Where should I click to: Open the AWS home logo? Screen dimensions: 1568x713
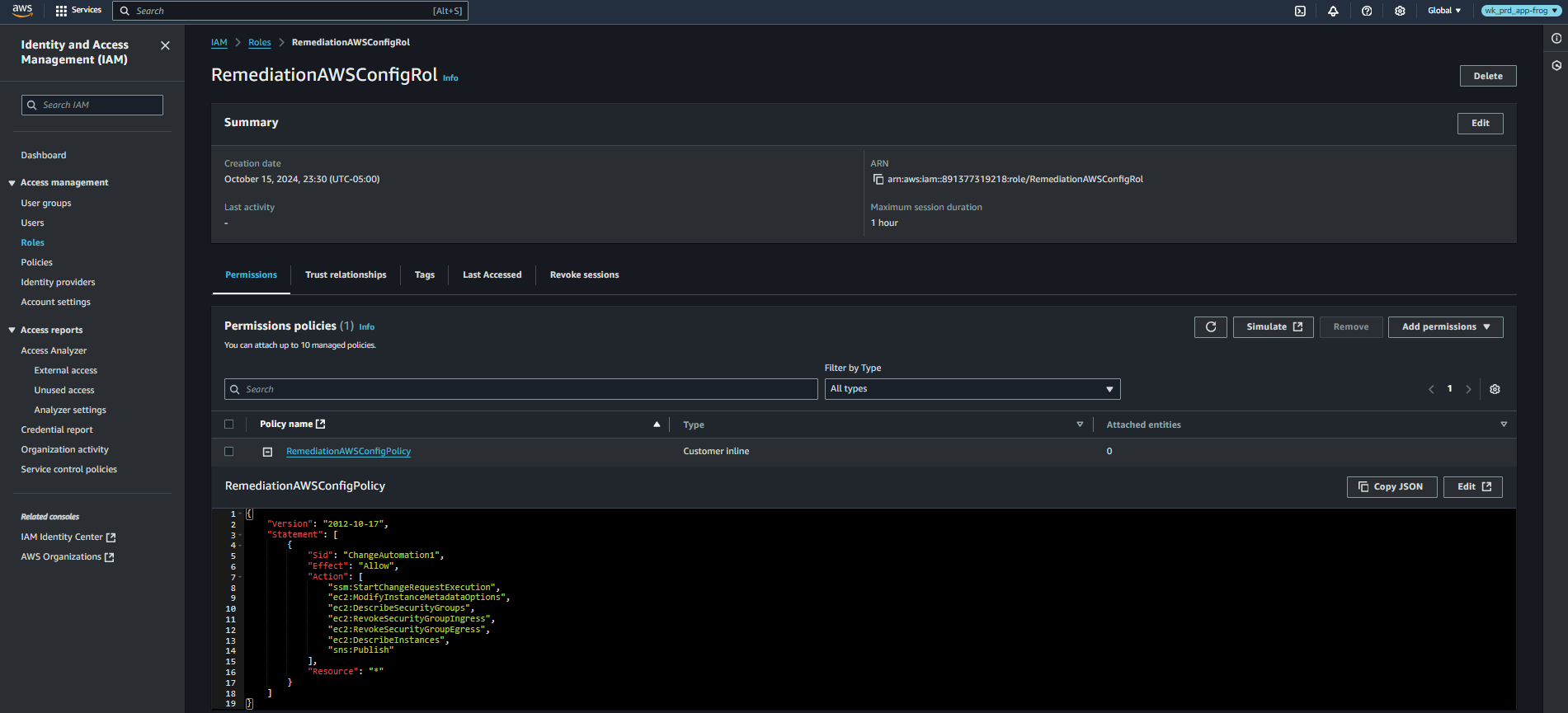pos(22,11)
